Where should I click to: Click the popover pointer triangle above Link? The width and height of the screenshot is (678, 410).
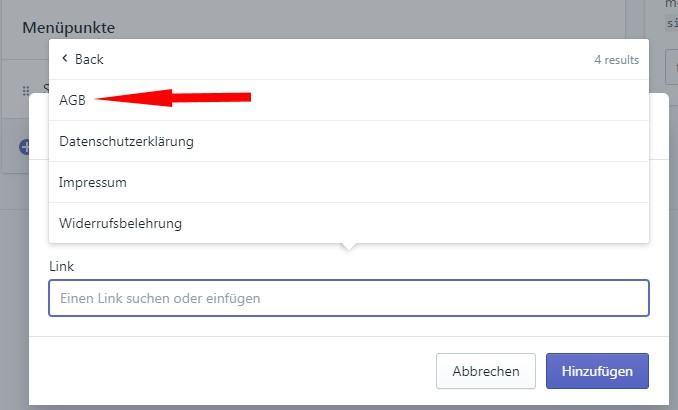pos(349,247)
